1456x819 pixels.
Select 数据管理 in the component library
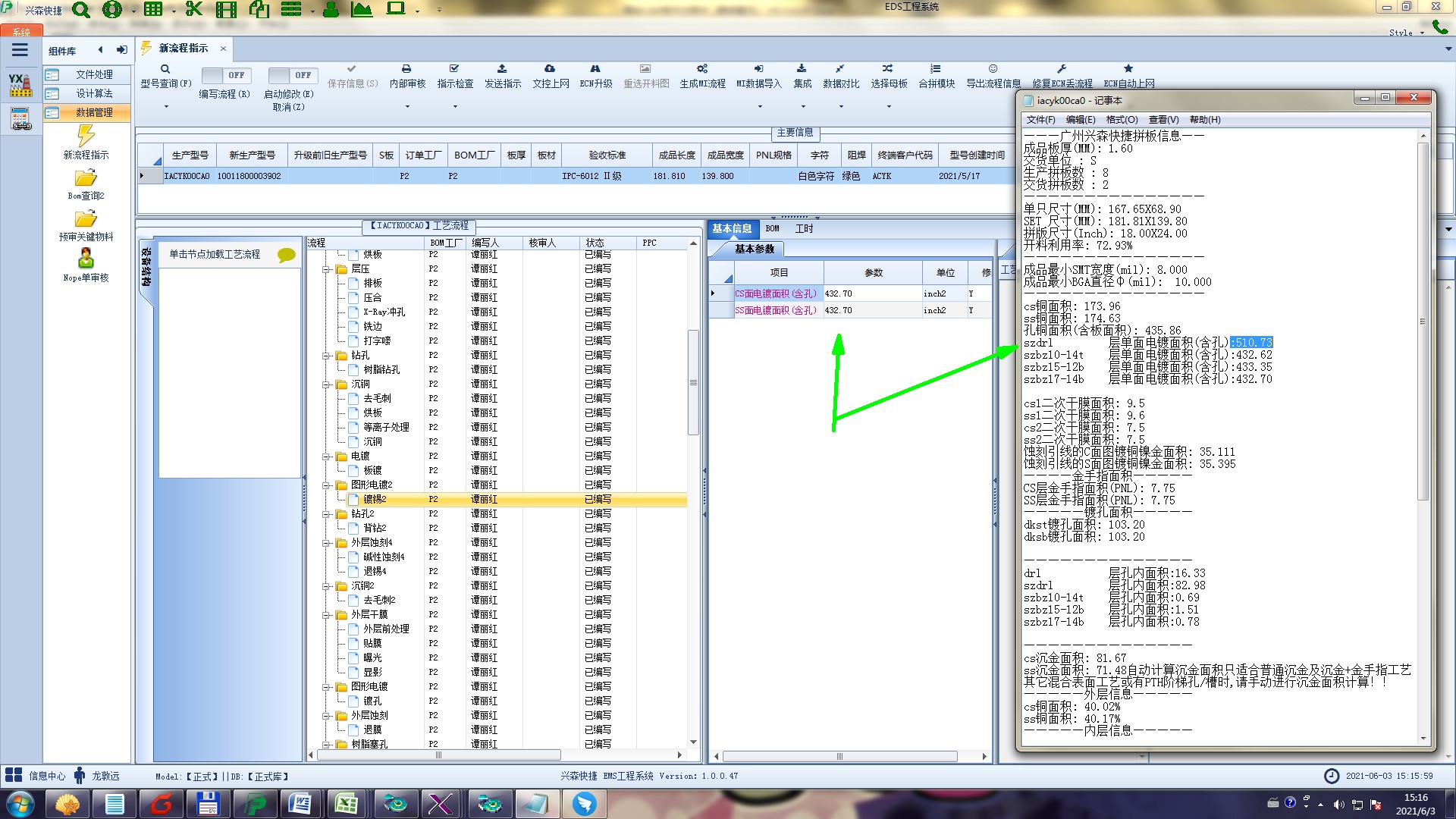pos(93,112)
